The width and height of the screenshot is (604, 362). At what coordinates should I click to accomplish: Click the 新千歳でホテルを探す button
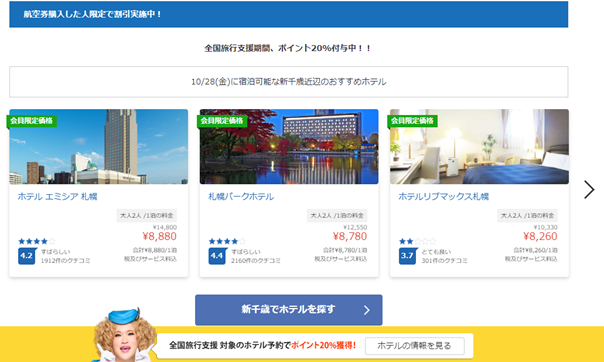pos(289,310)
